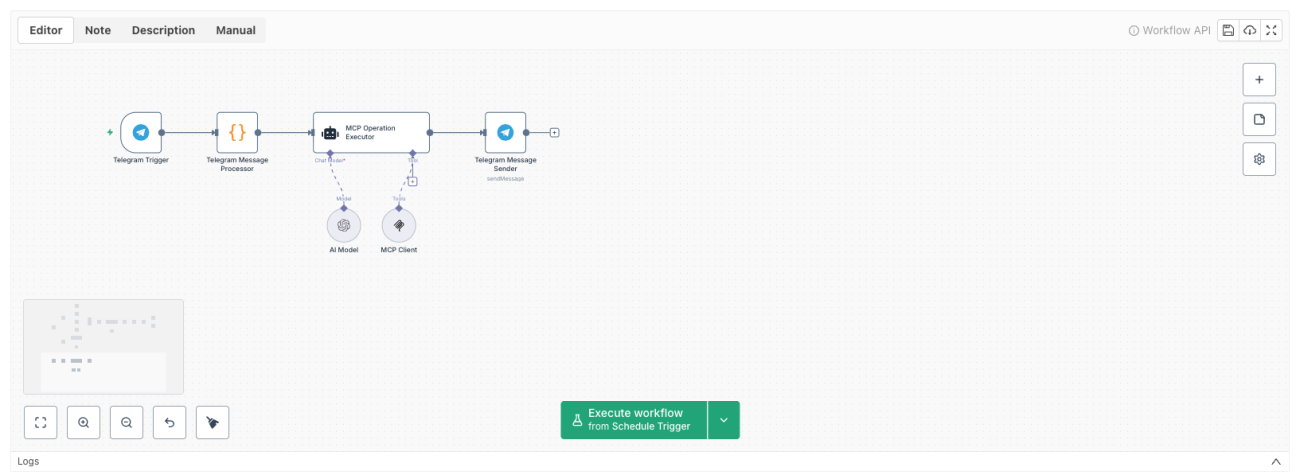Open the Workflow API link
1300x475 pixels.
(1169, 31)
